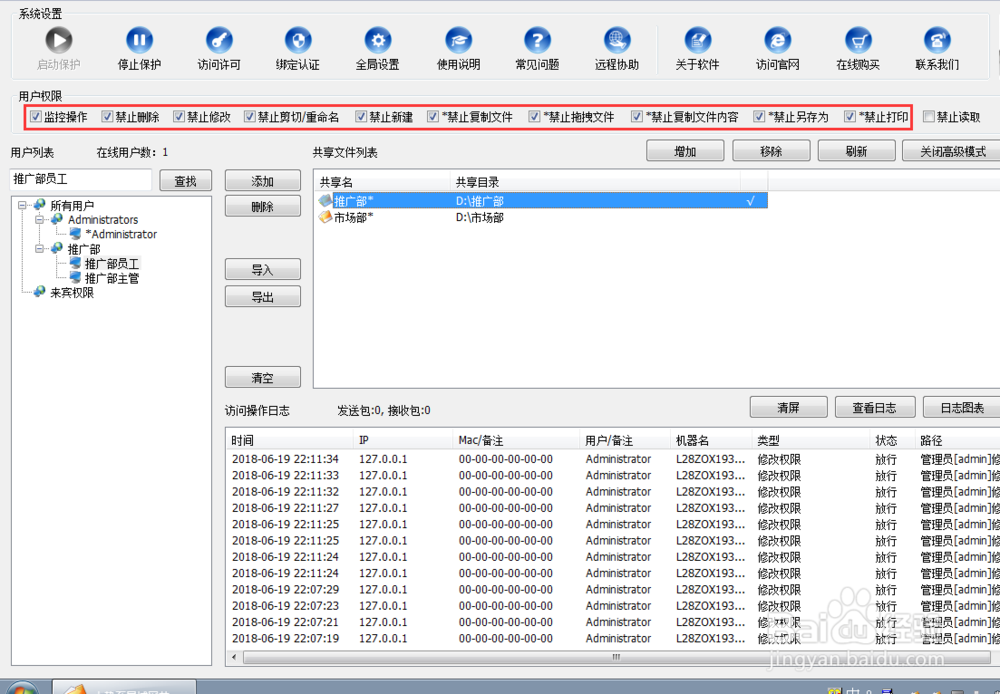
Task: Click the user search input field
Action: pyautogui.click(x=80, y=180)
